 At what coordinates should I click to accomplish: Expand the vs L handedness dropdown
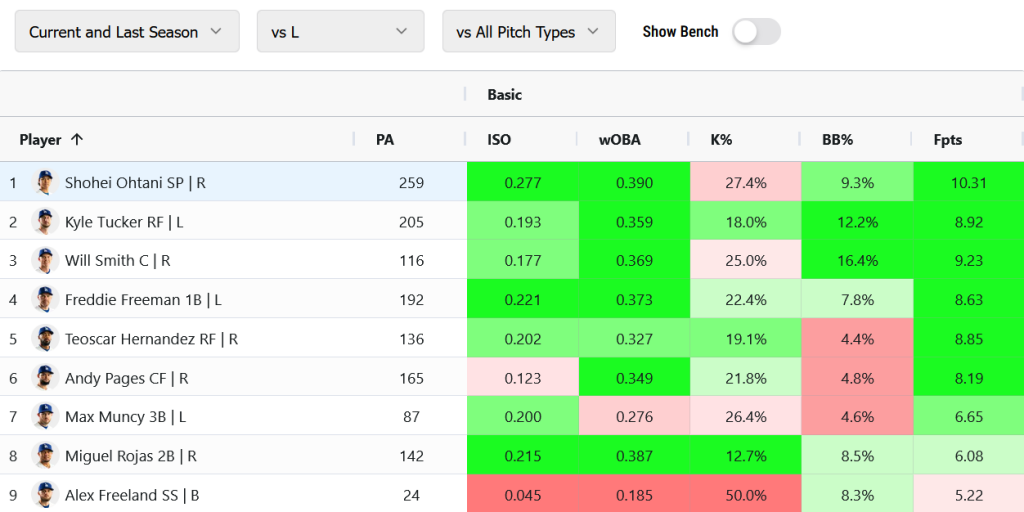(x=340, y=32)
